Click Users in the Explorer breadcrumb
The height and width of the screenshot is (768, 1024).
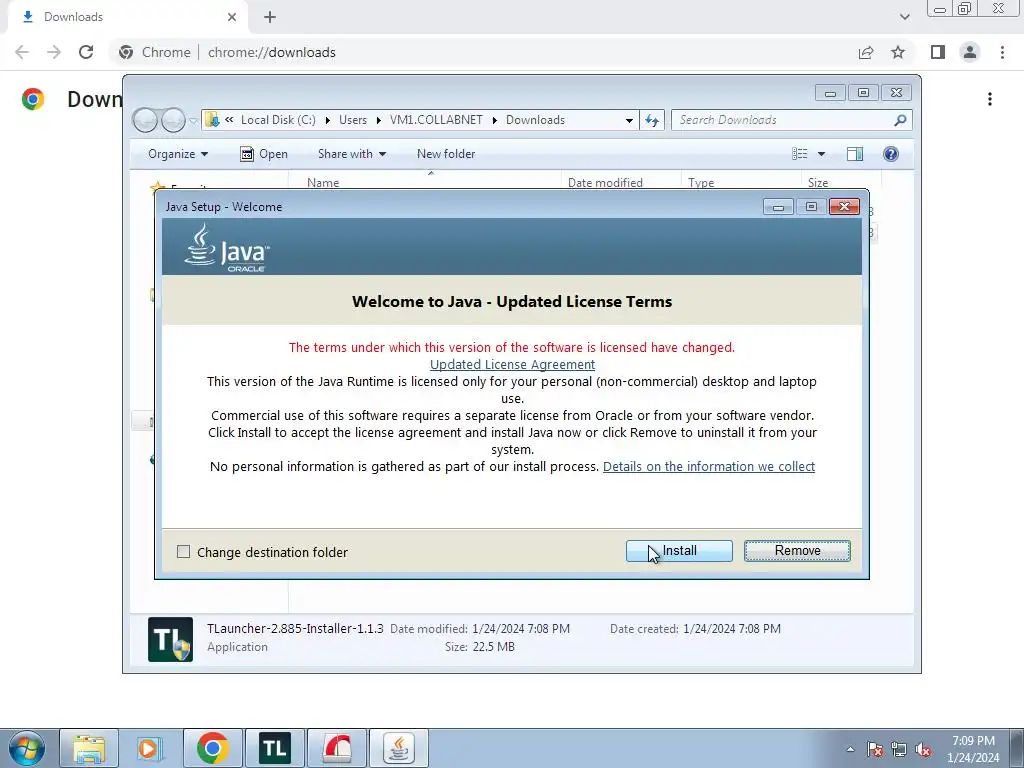coord(353,120)
